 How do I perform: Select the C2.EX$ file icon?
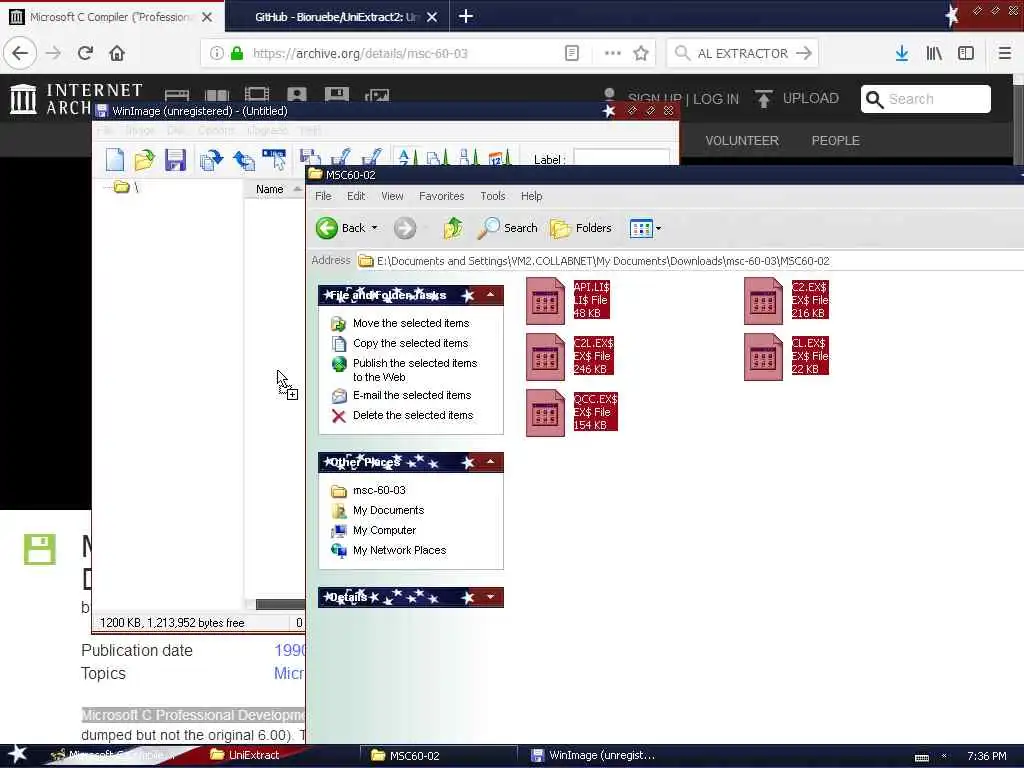pos(763,301)
